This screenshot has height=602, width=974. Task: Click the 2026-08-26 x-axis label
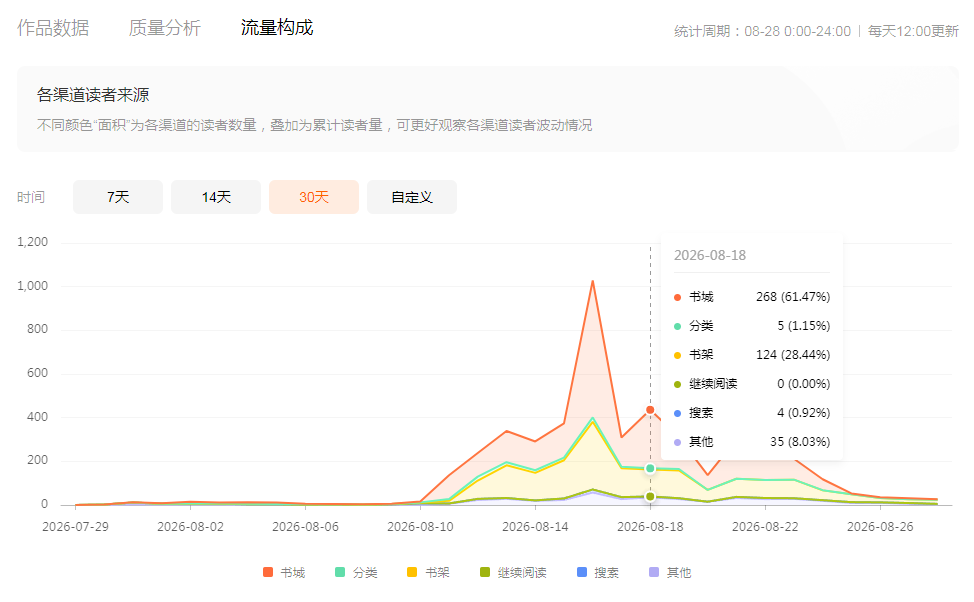[x=880, y=527]
